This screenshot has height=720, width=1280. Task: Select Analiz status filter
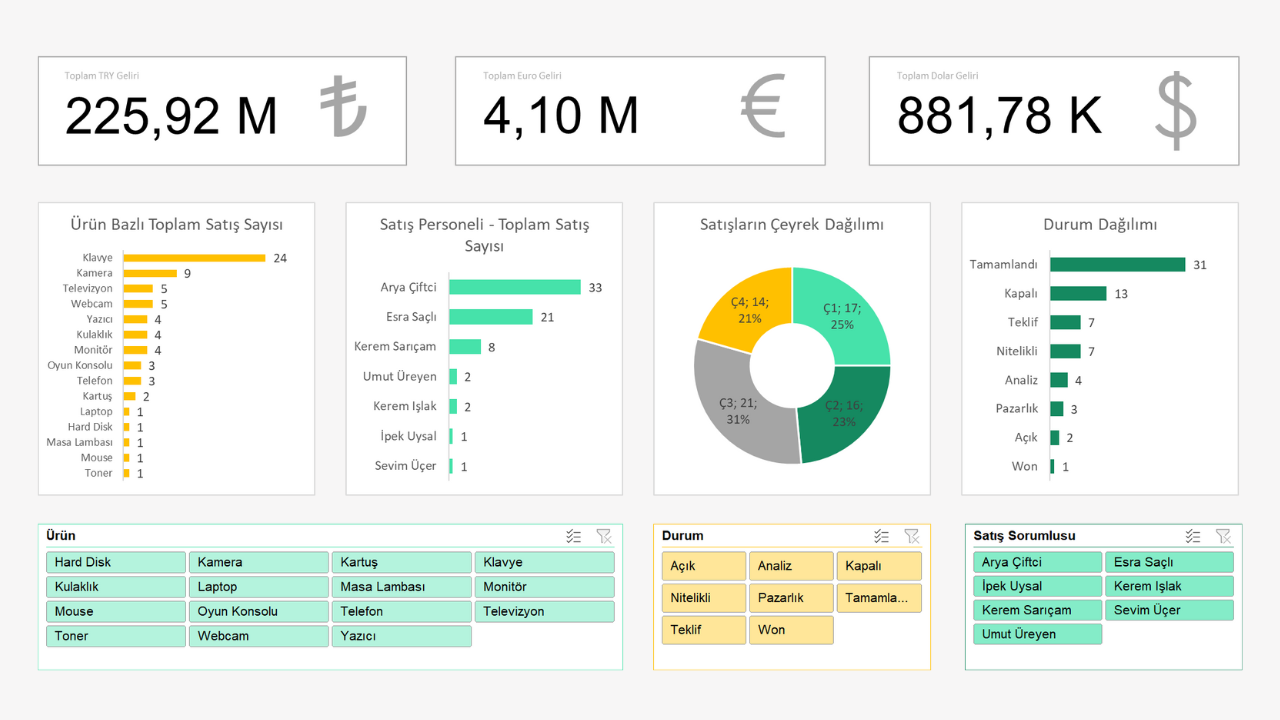791,566
